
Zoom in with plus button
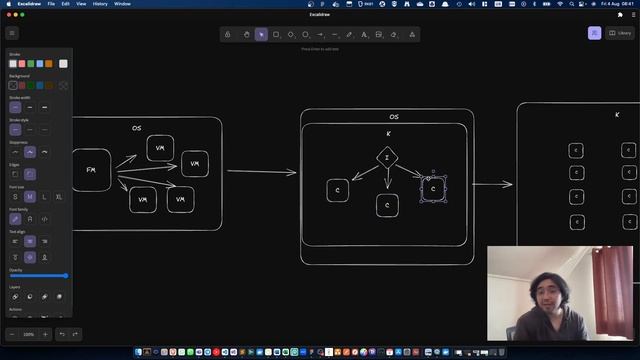click(x=45, y=334)
